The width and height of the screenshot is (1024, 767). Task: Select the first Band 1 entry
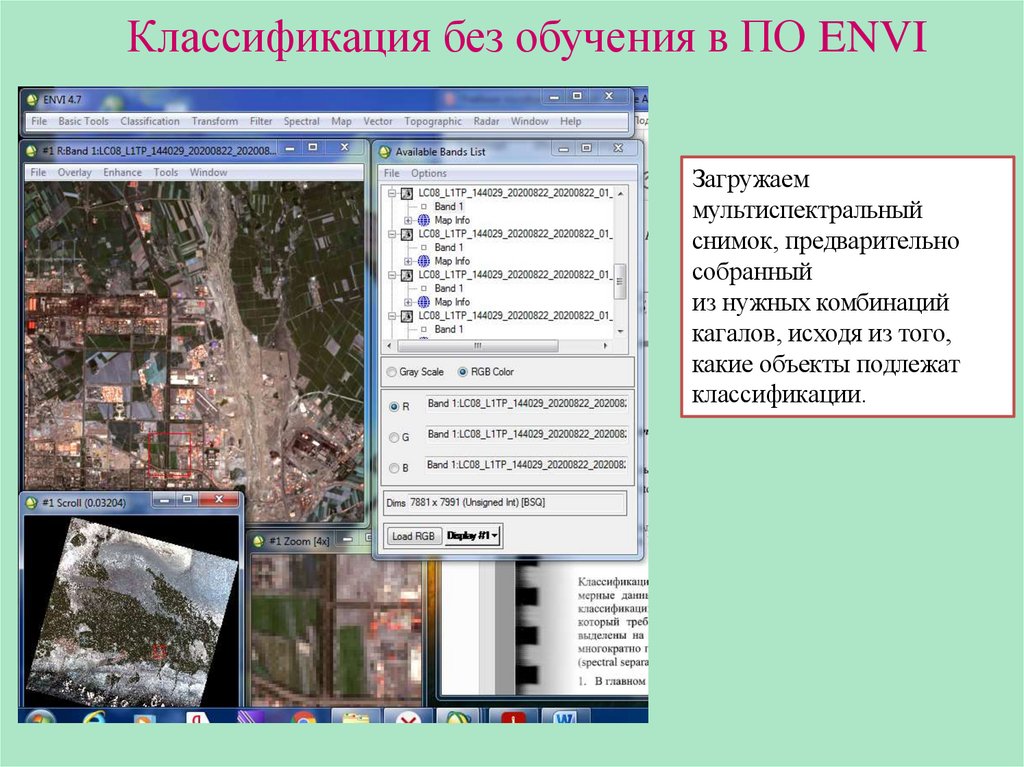[x=449, y=206]
